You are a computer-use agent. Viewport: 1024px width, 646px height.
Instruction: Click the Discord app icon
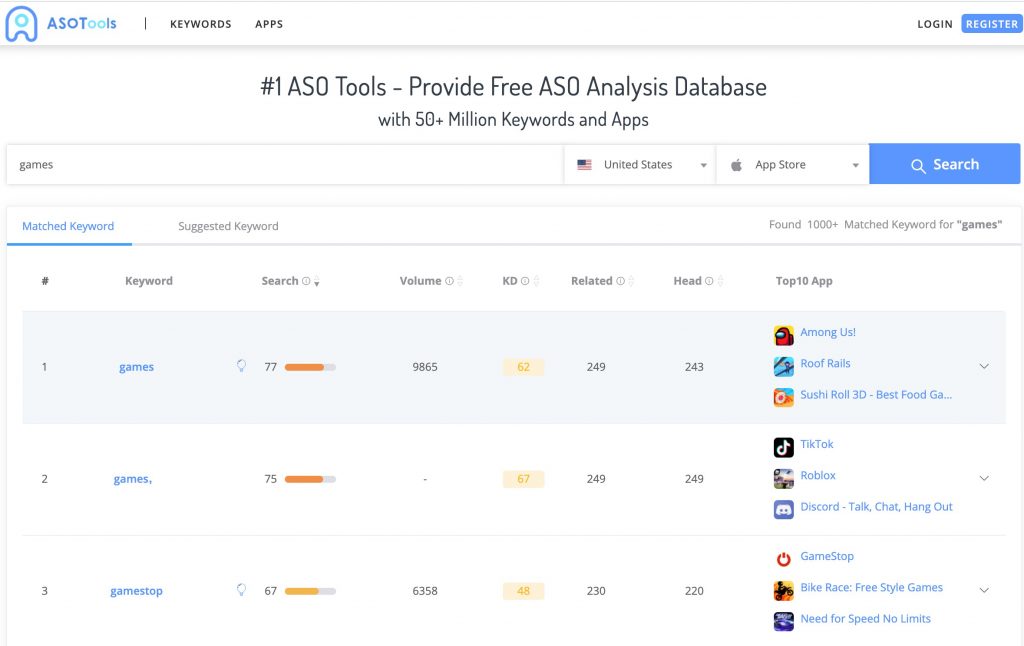click(783, 509)
